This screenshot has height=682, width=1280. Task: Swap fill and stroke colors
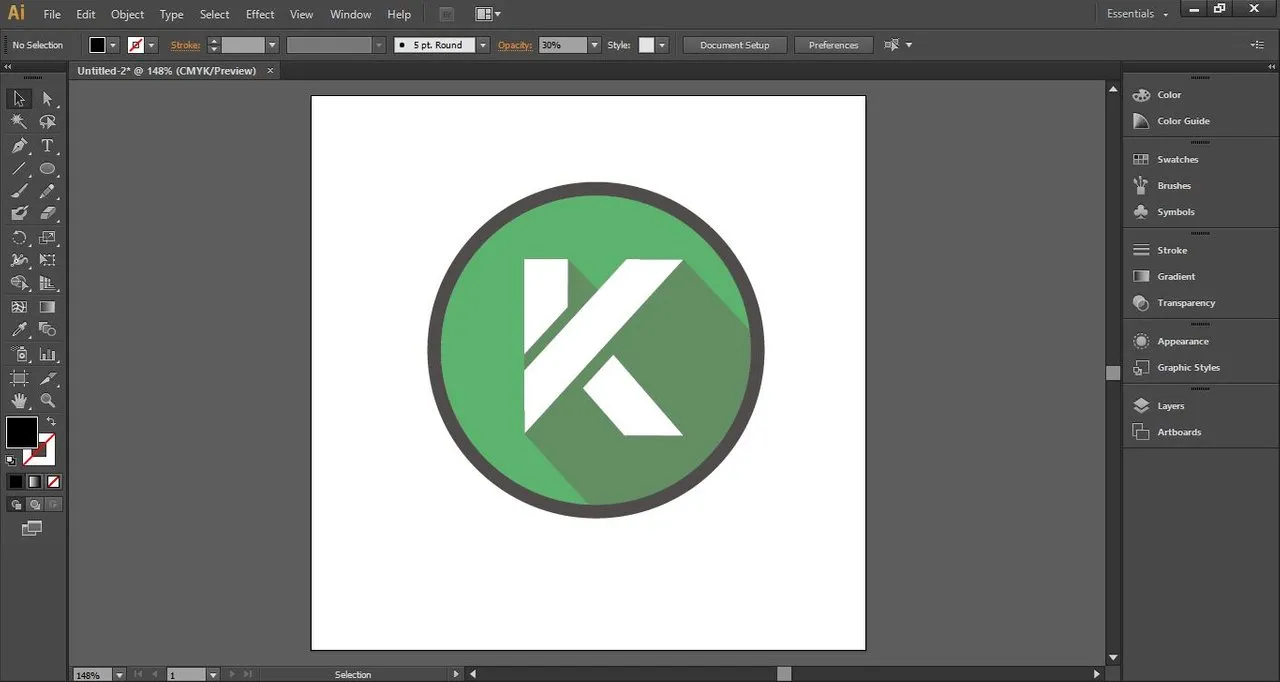click(x=51, y=422)
